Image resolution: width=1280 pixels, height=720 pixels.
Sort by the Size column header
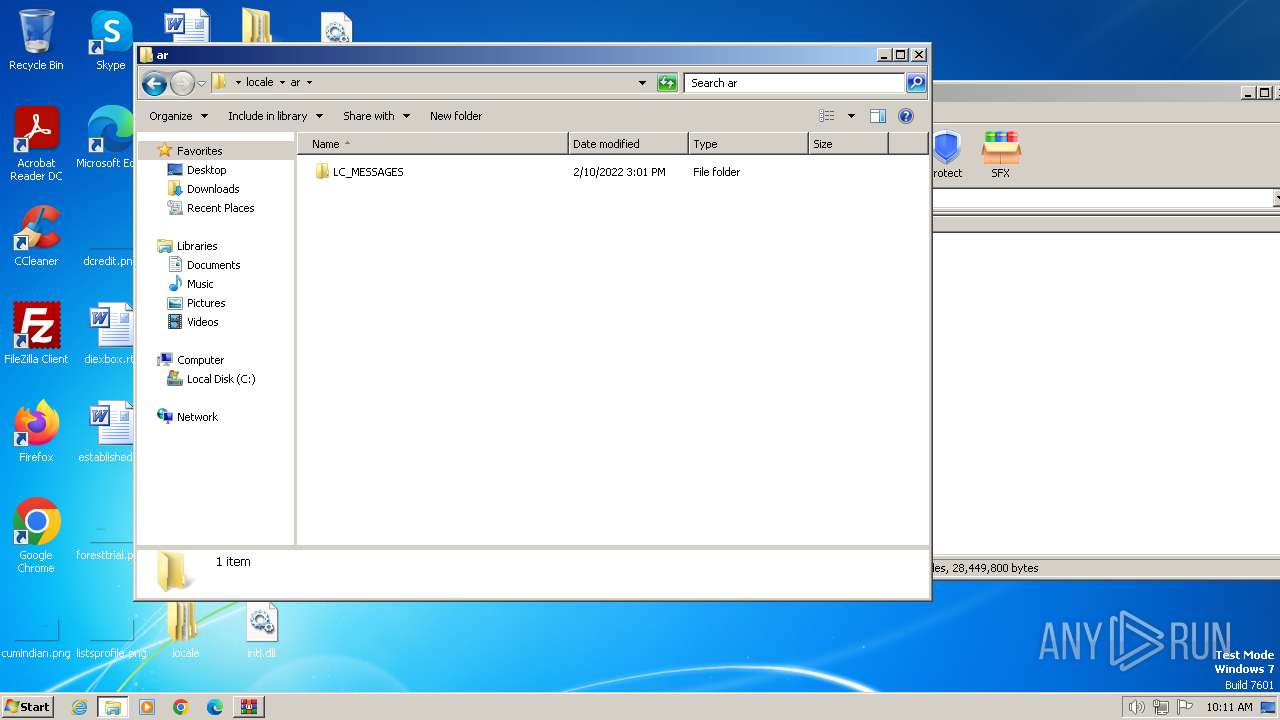[848, 144]
